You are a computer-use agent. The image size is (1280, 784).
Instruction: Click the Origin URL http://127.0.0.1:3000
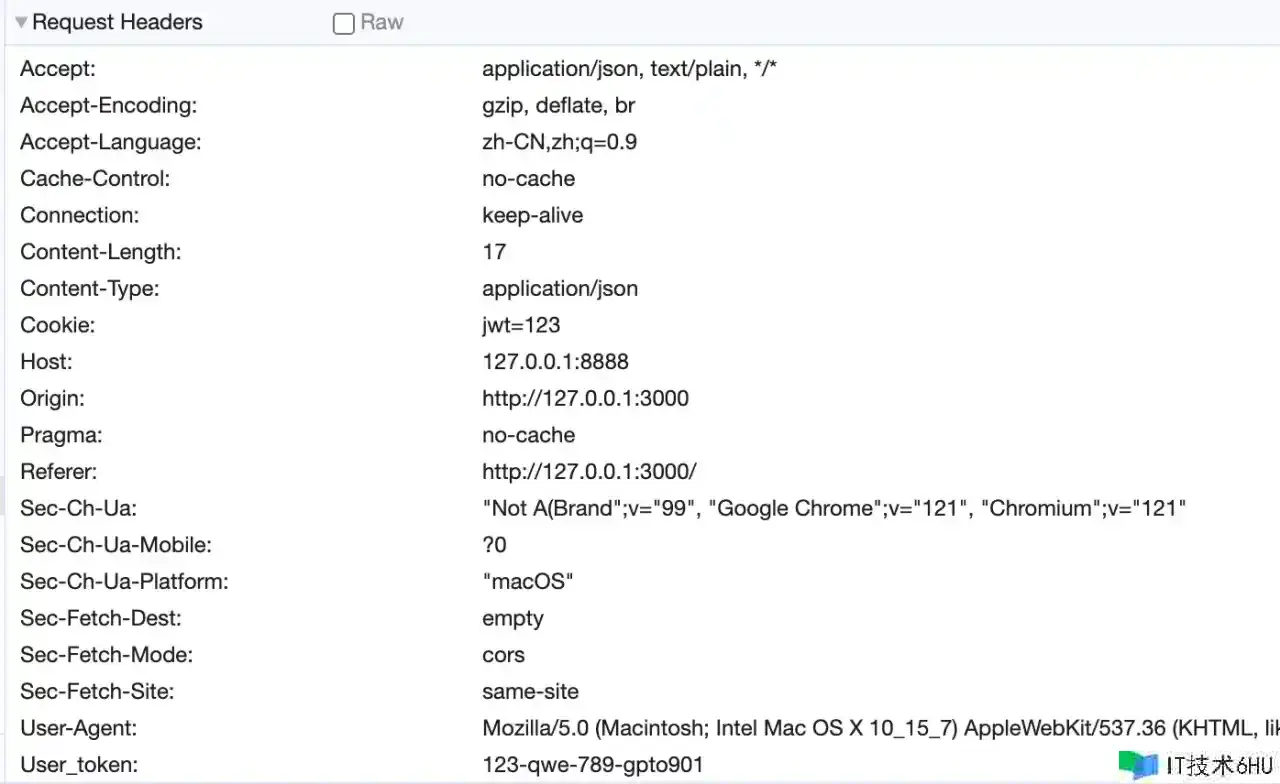(x=585, y=398)
